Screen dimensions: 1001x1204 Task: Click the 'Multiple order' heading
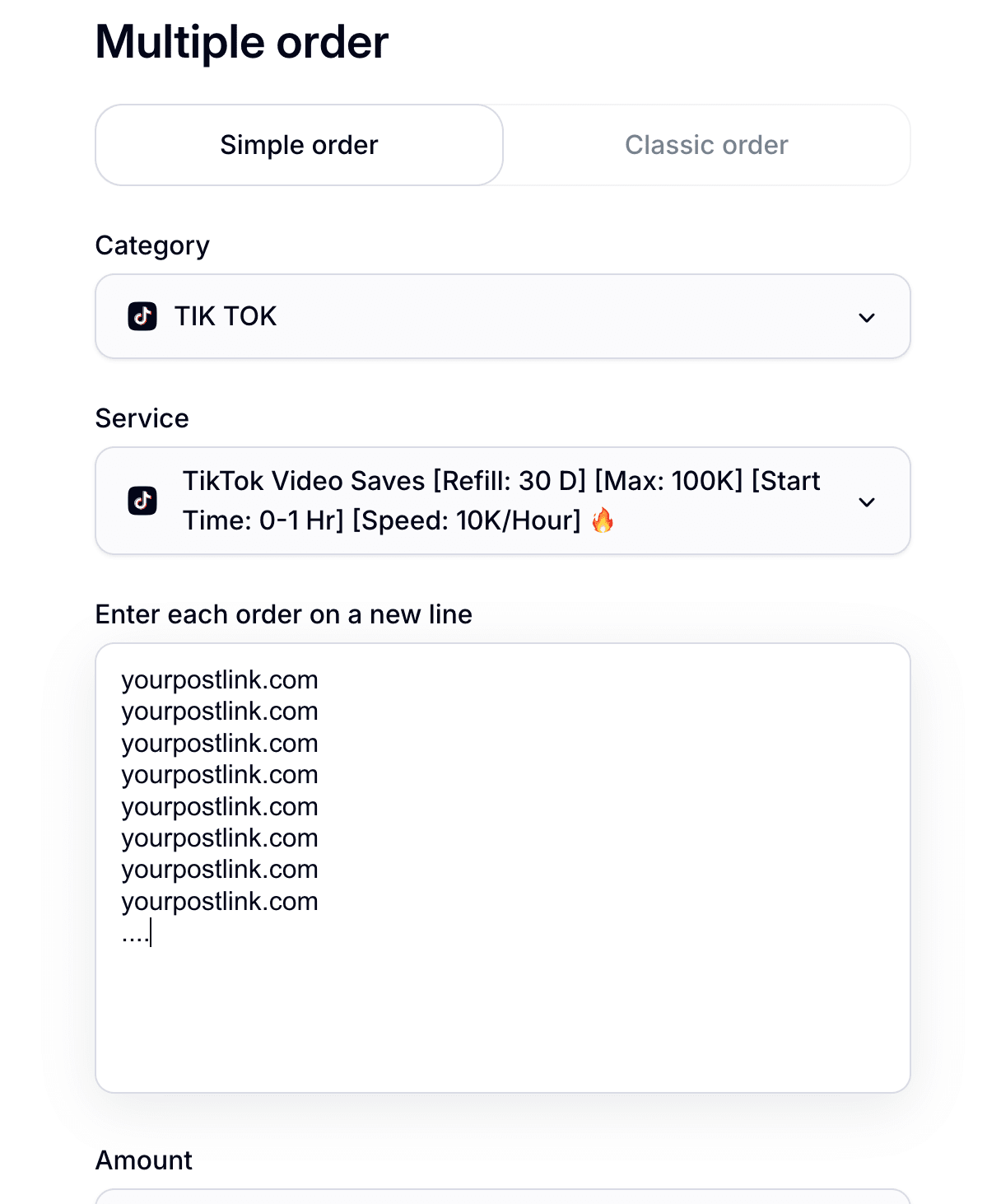click(x=243, y=43)
